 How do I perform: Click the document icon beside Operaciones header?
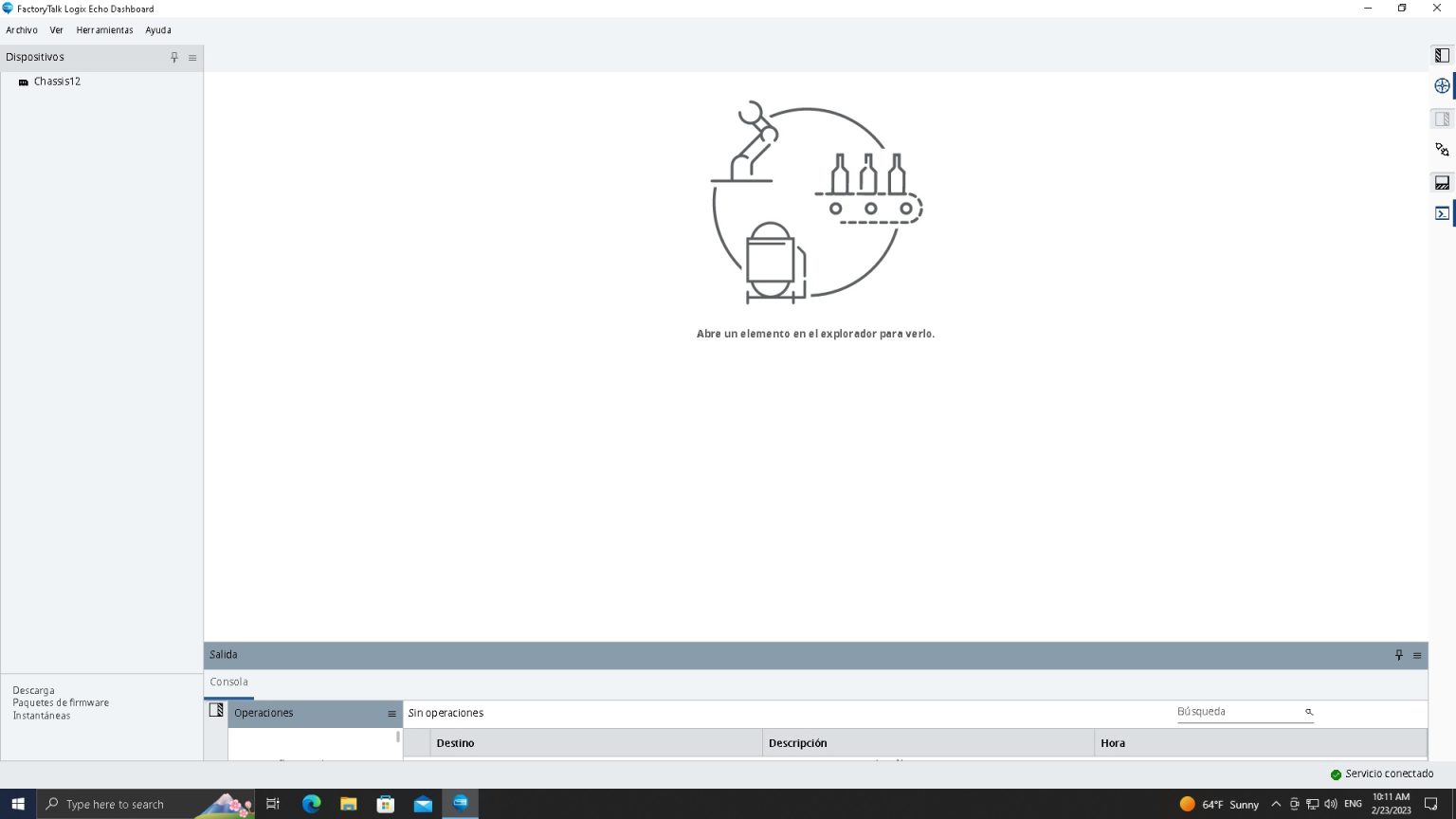coord(216,709)
